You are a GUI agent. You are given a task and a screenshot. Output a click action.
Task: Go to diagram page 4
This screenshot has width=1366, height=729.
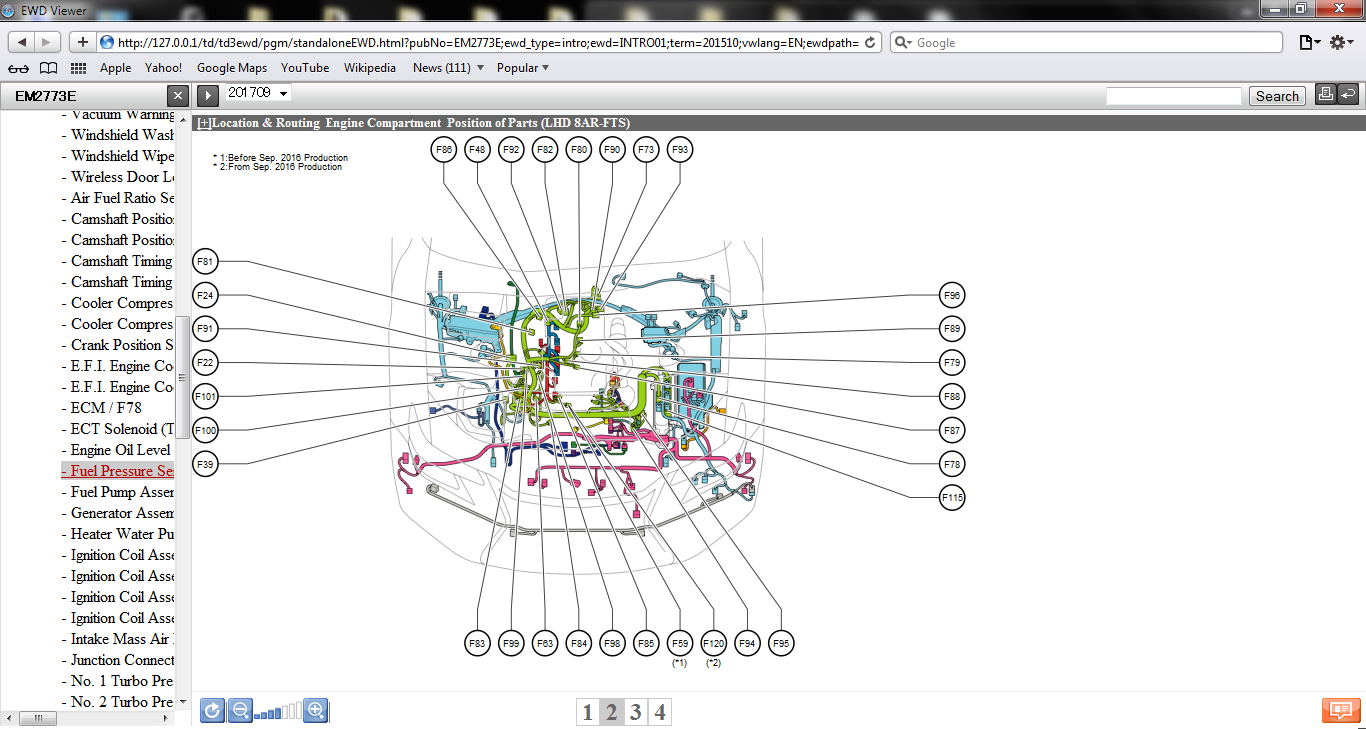(659, 712)
